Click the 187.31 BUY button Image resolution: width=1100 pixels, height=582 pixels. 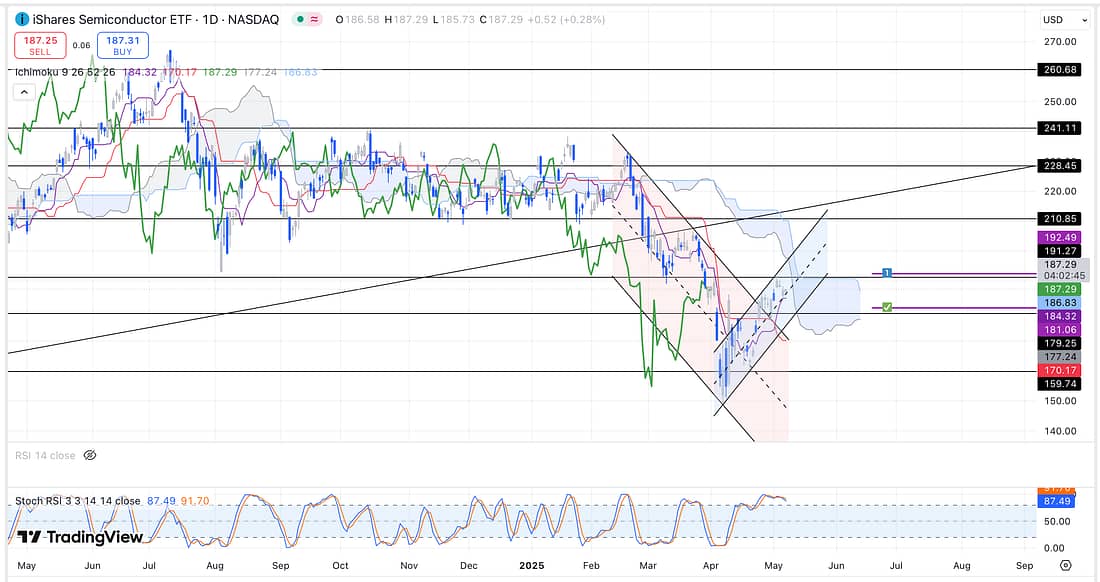(123, 46)
